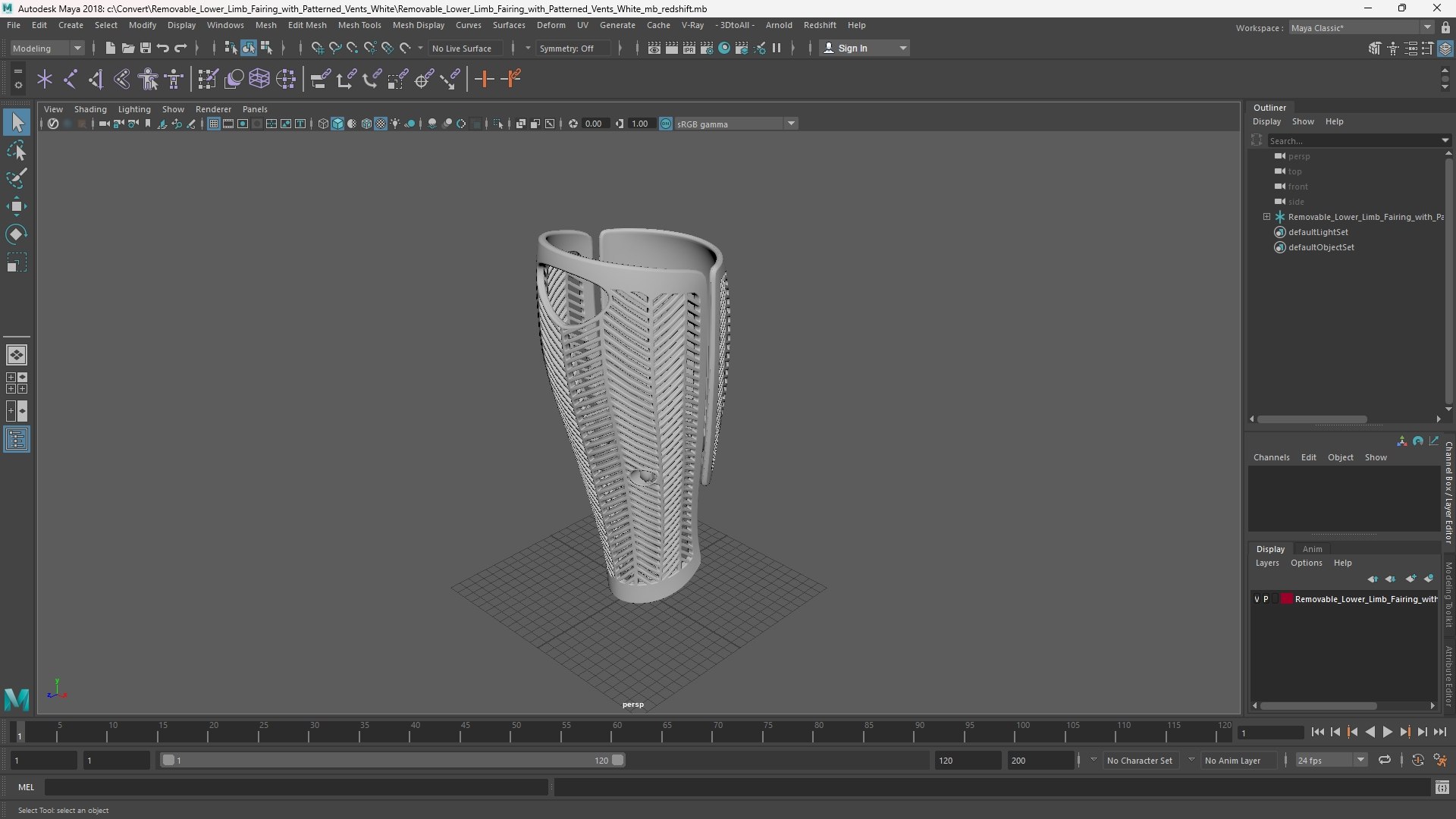Viewport: 1456px width, 819px height.
Task: Click the MEL command language label
Action: tap(27, 787)
